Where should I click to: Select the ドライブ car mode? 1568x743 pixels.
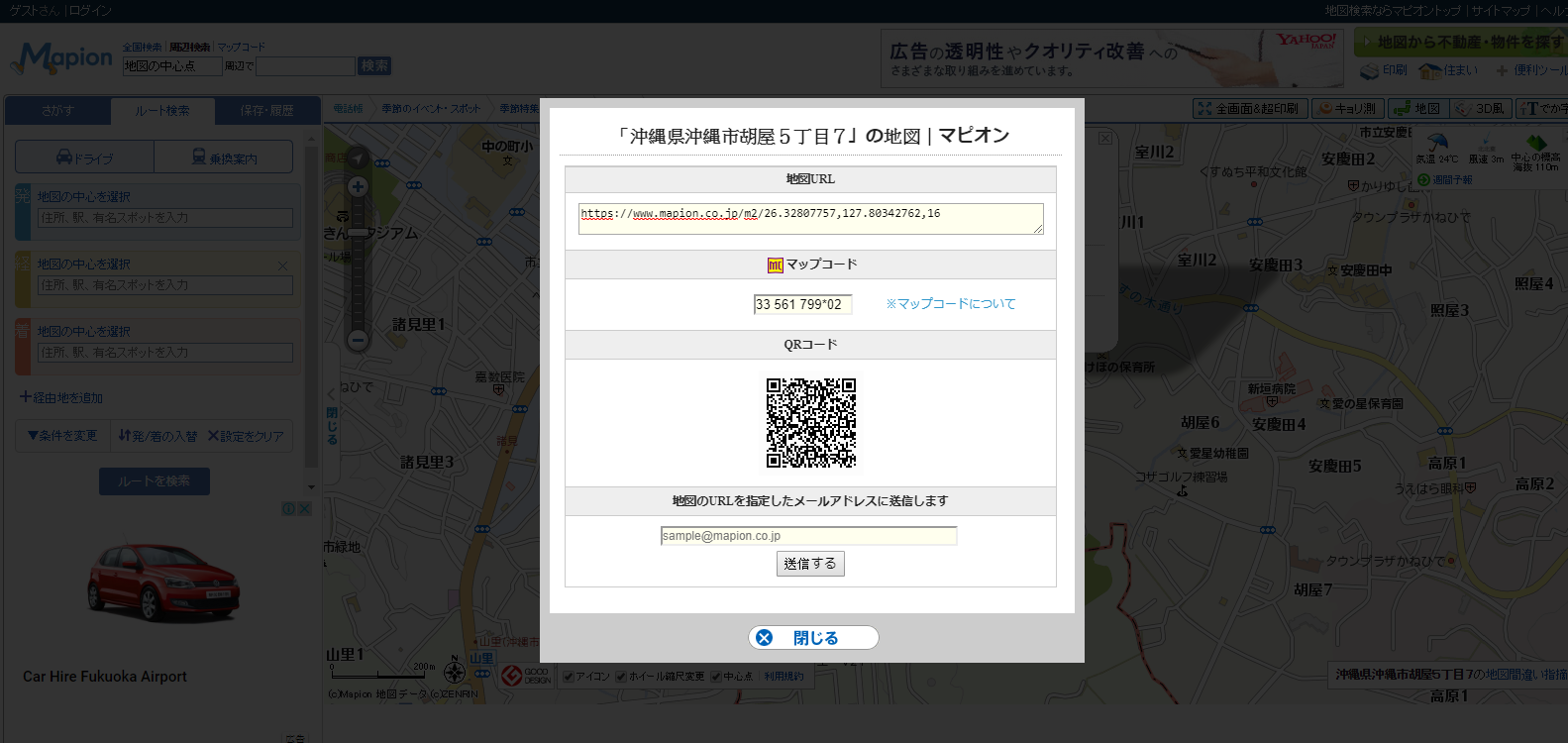[x=85, y=158]
